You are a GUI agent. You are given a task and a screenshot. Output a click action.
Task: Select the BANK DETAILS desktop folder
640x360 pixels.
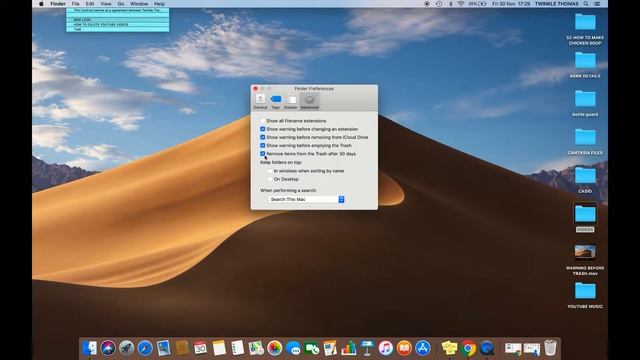[x=585, y=60]
